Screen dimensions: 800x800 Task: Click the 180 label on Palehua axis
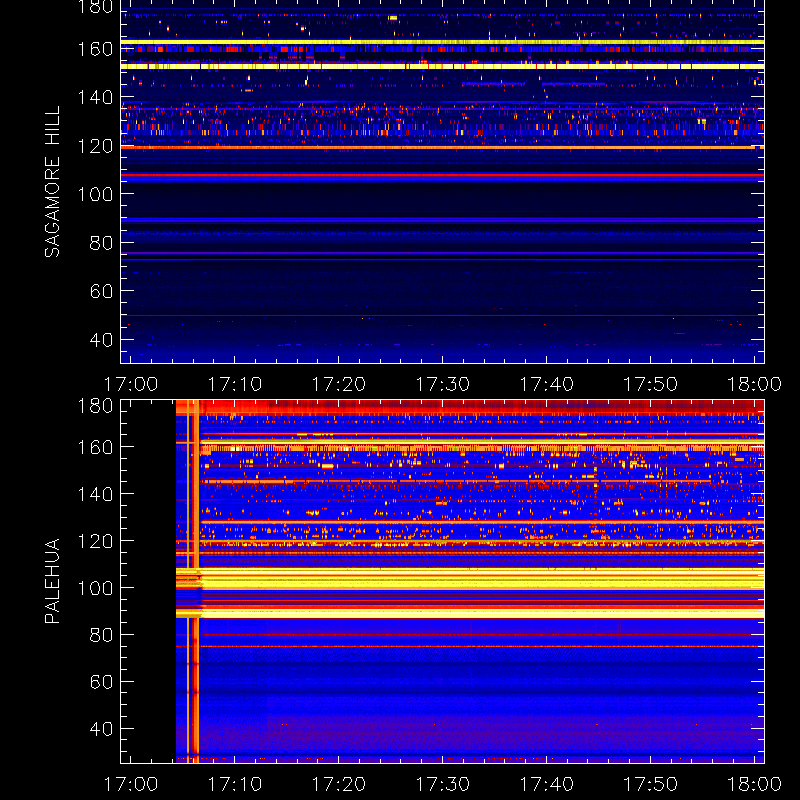point(95,406)
